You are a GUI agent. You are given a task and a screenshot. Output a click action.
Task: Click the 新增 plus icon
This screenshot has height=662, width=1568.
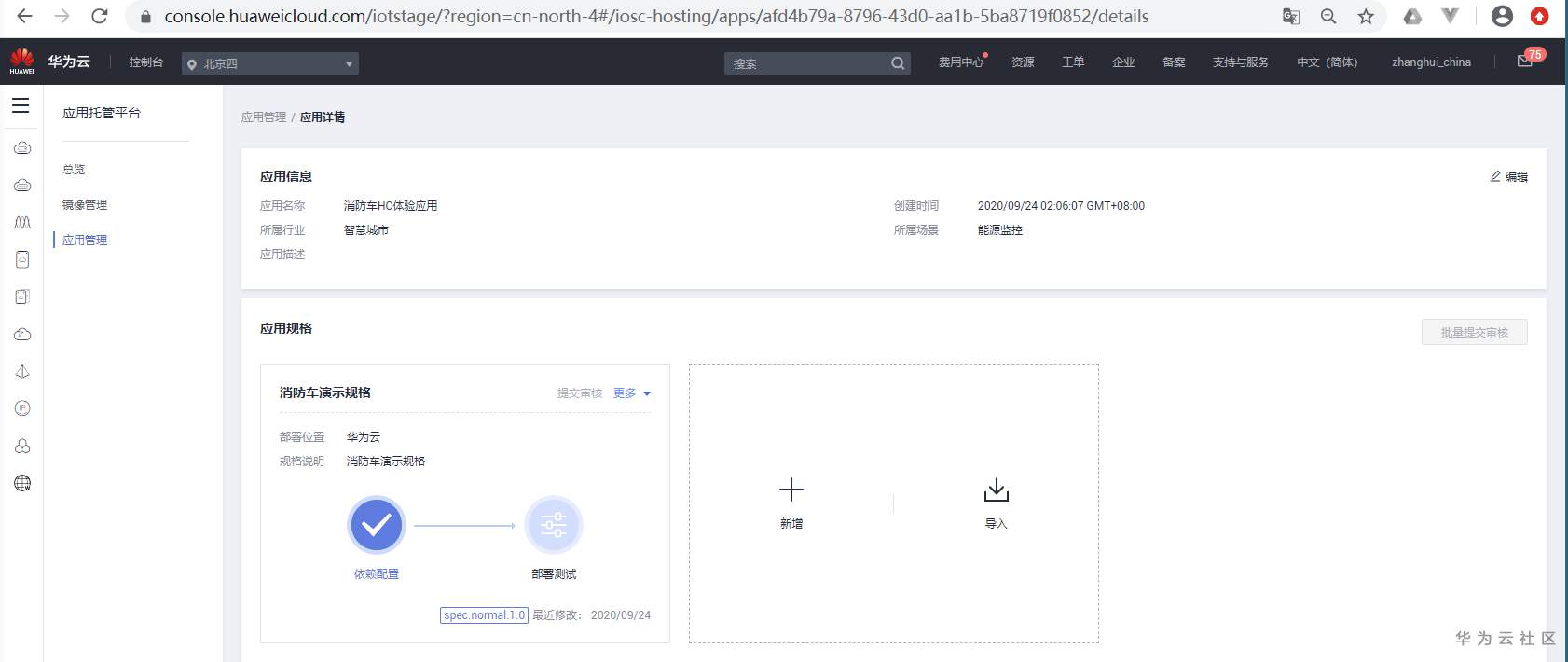pyautogui.click(x=791, y=490)
